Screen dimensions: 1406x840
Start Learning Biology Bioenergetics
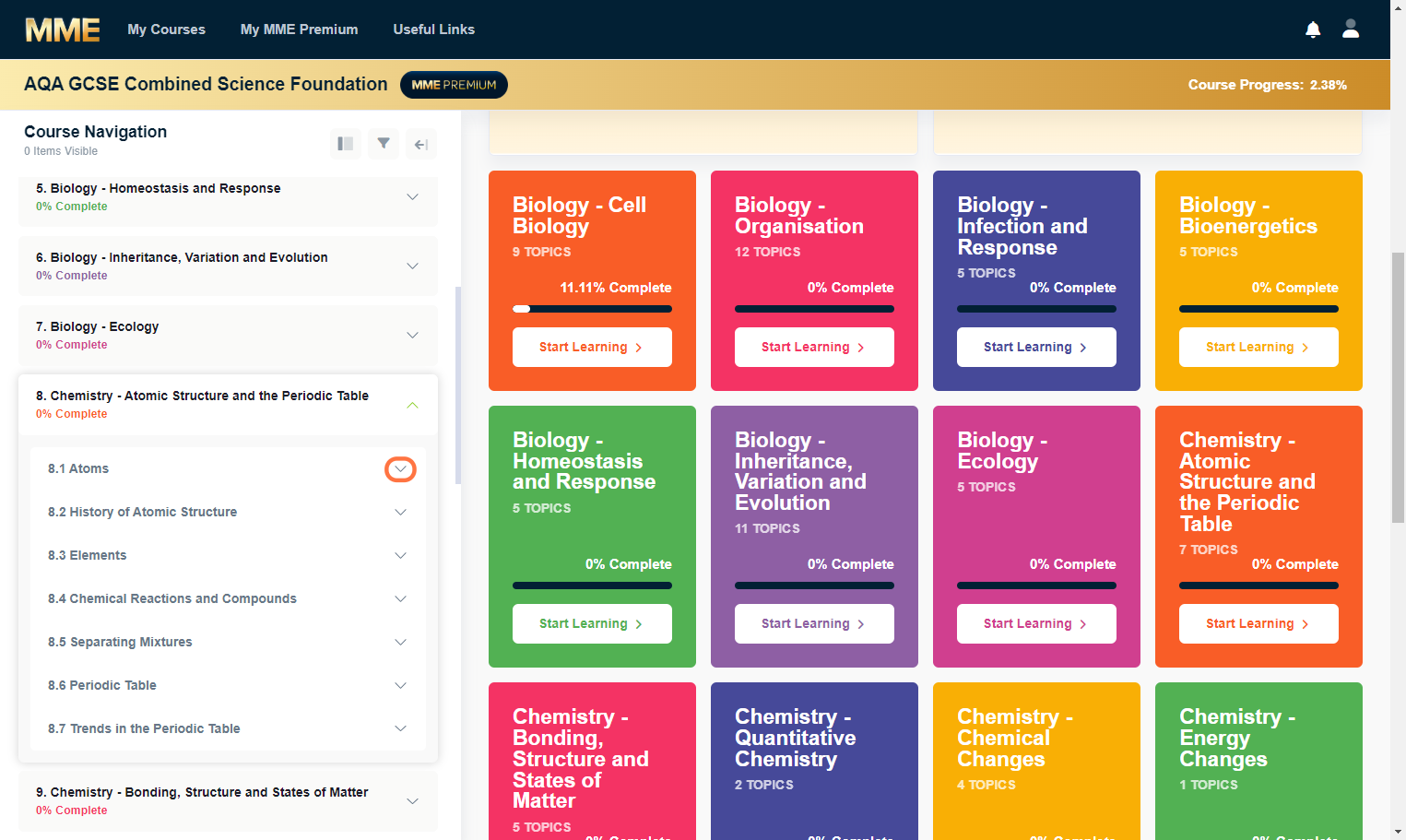click(1258, 348)
